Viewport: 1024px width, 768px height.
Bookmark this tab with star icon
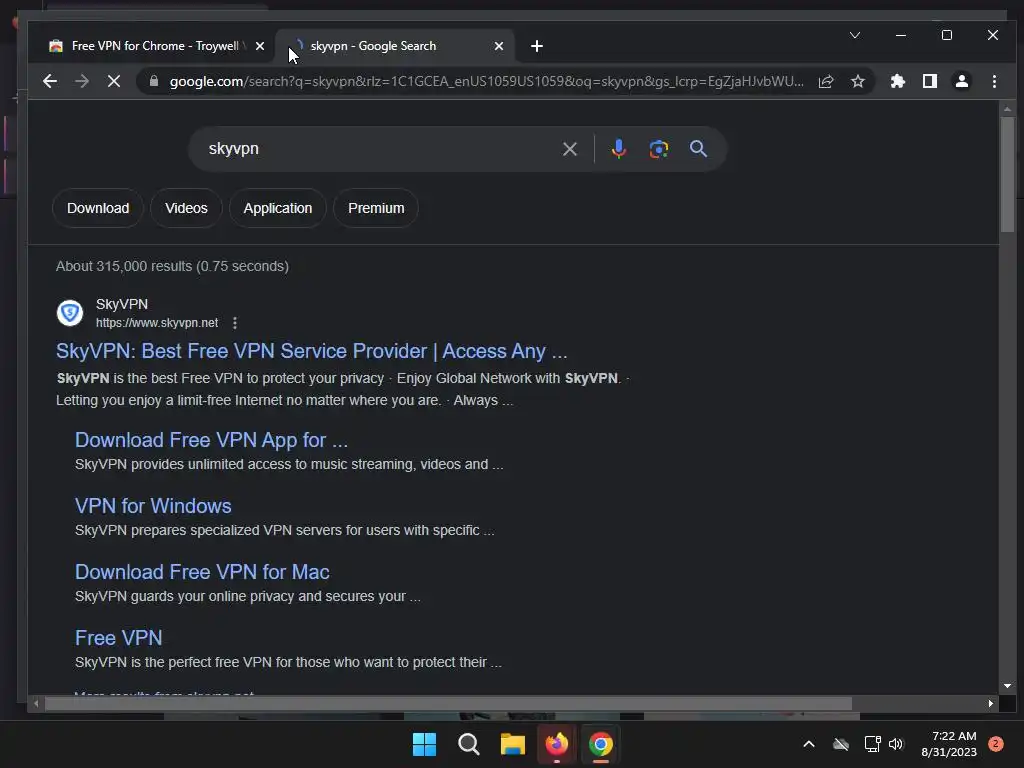(858, 81)
